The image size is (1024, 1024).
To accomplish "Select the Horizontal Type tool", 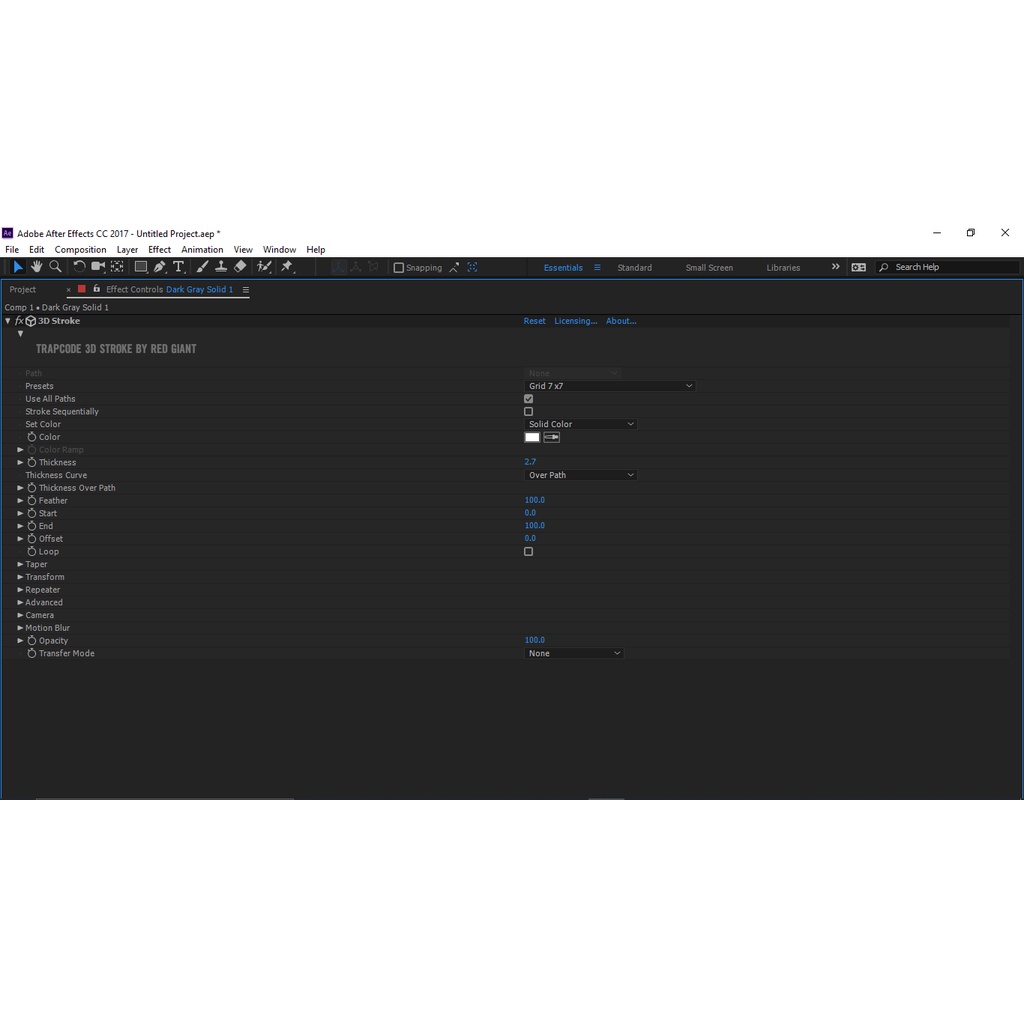I will click(x=178, y=267).
